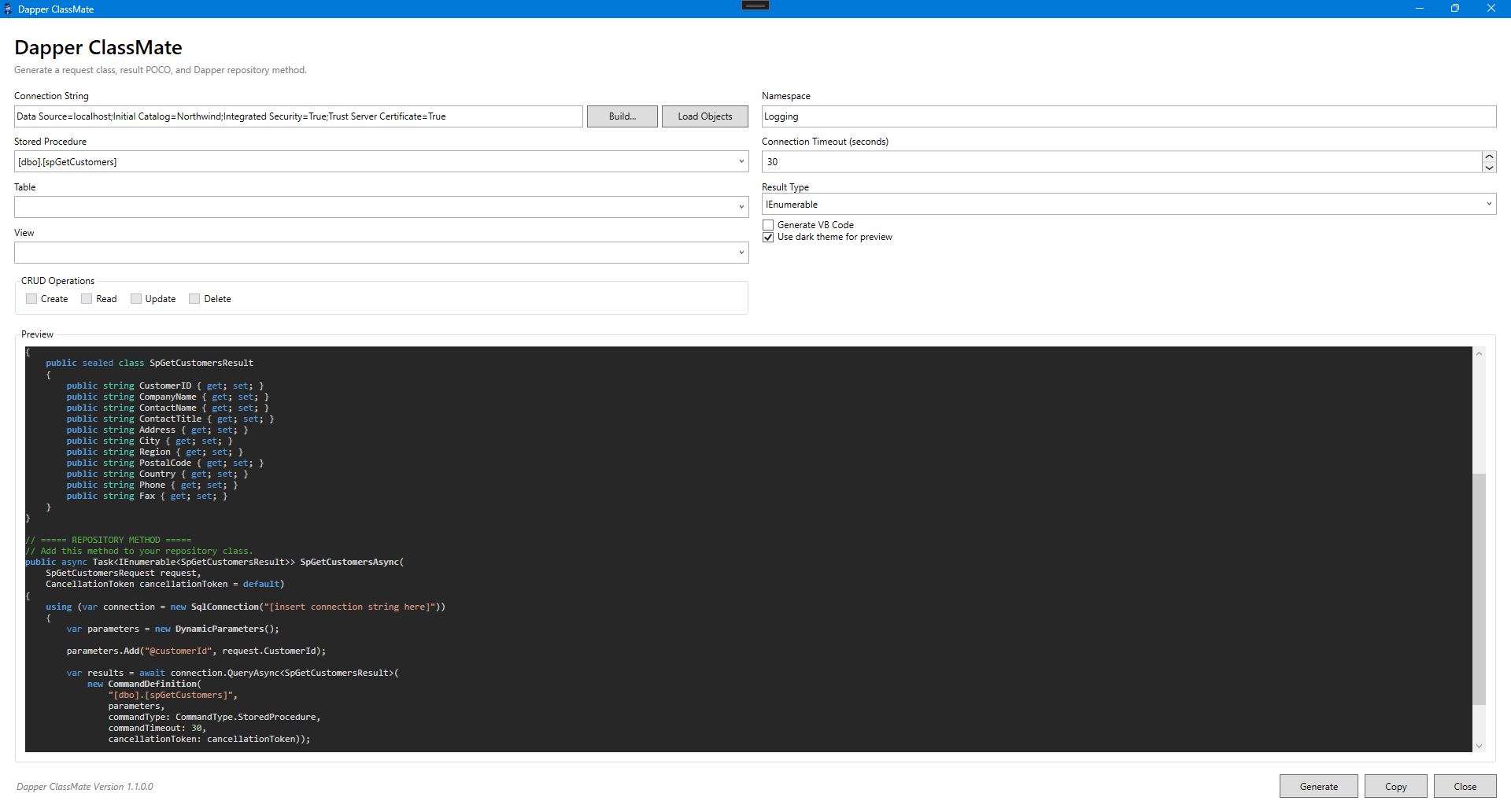Click the Build... button
Screen dimensions: 1511x812
(x=623, y=116)
